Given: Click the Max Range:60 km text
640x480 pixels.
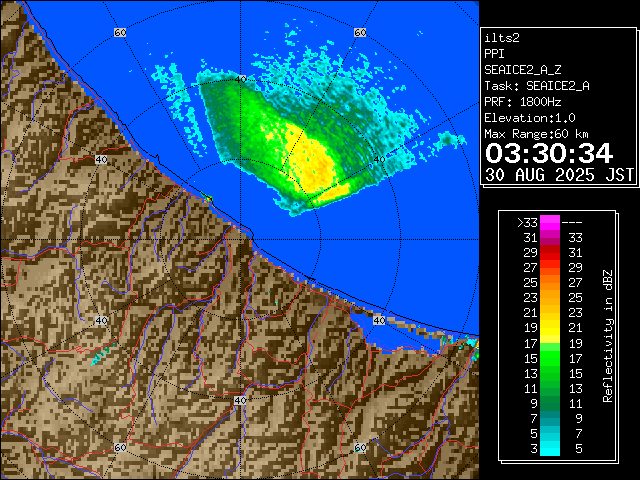Looking at the screenshot, I should click(x=536, y=134).
